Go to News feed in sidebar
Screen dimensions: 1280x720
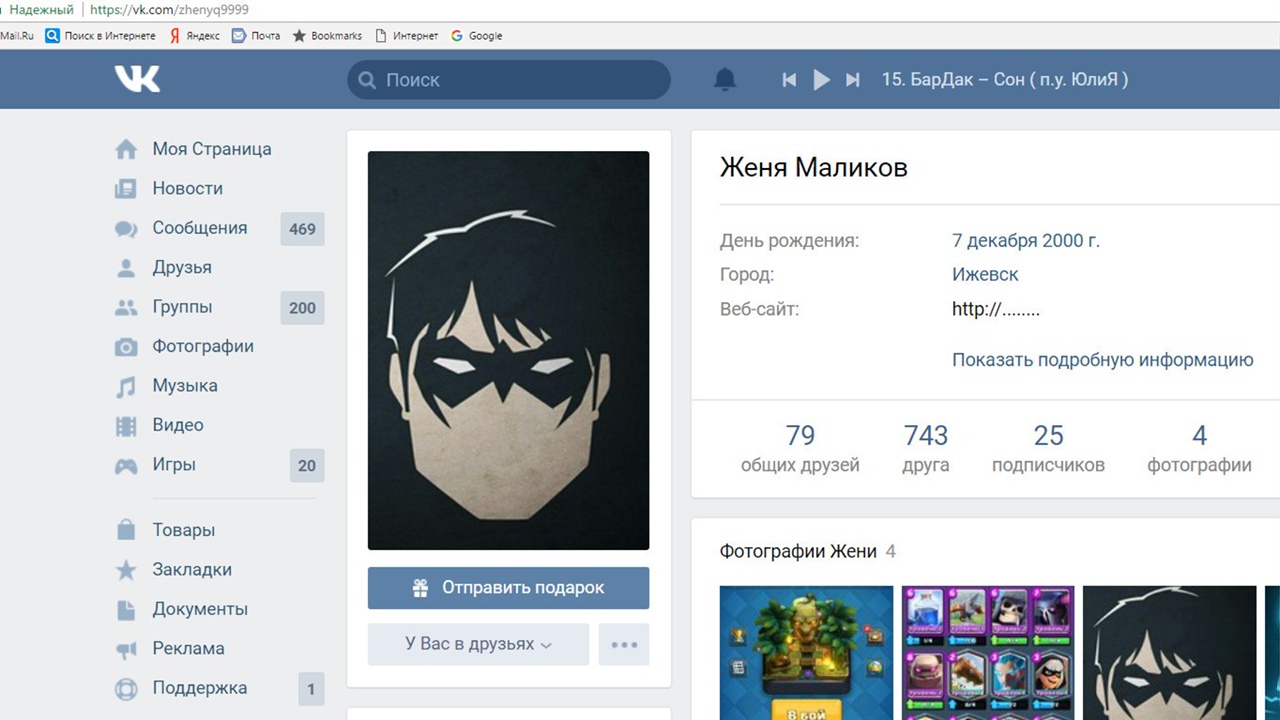point(187,188)
